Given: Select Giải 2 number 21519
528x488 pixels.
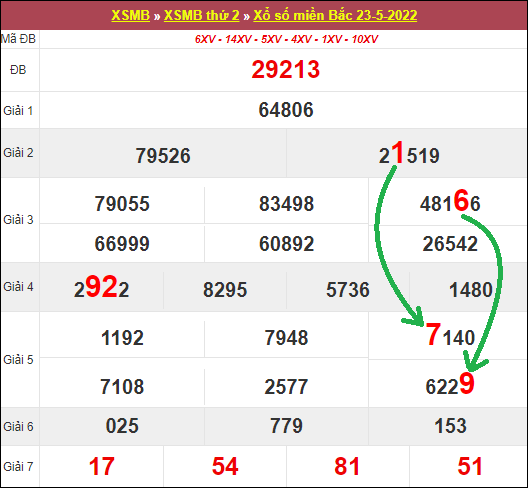Looking at the screenshot, I should tap(409, 153).
